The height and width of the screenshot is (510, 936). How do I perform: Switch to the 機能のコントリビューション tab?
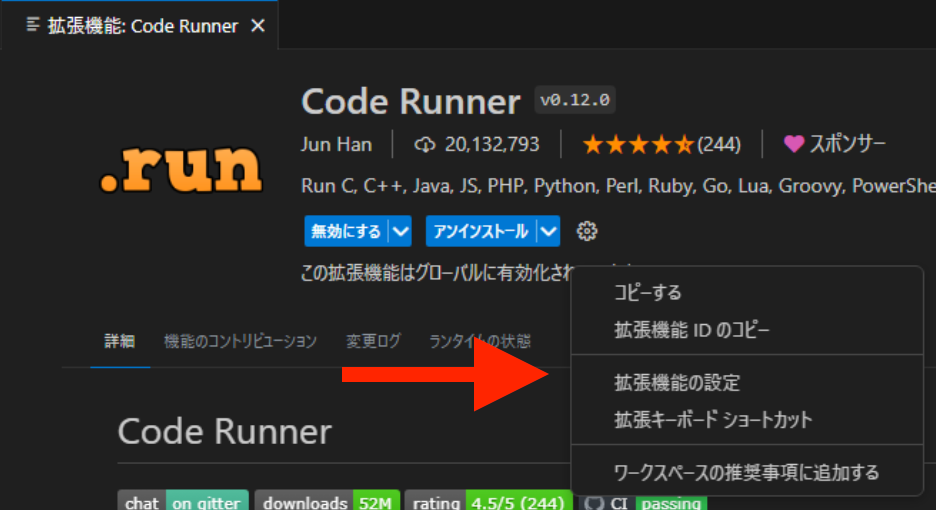click(x=240, y=341)
